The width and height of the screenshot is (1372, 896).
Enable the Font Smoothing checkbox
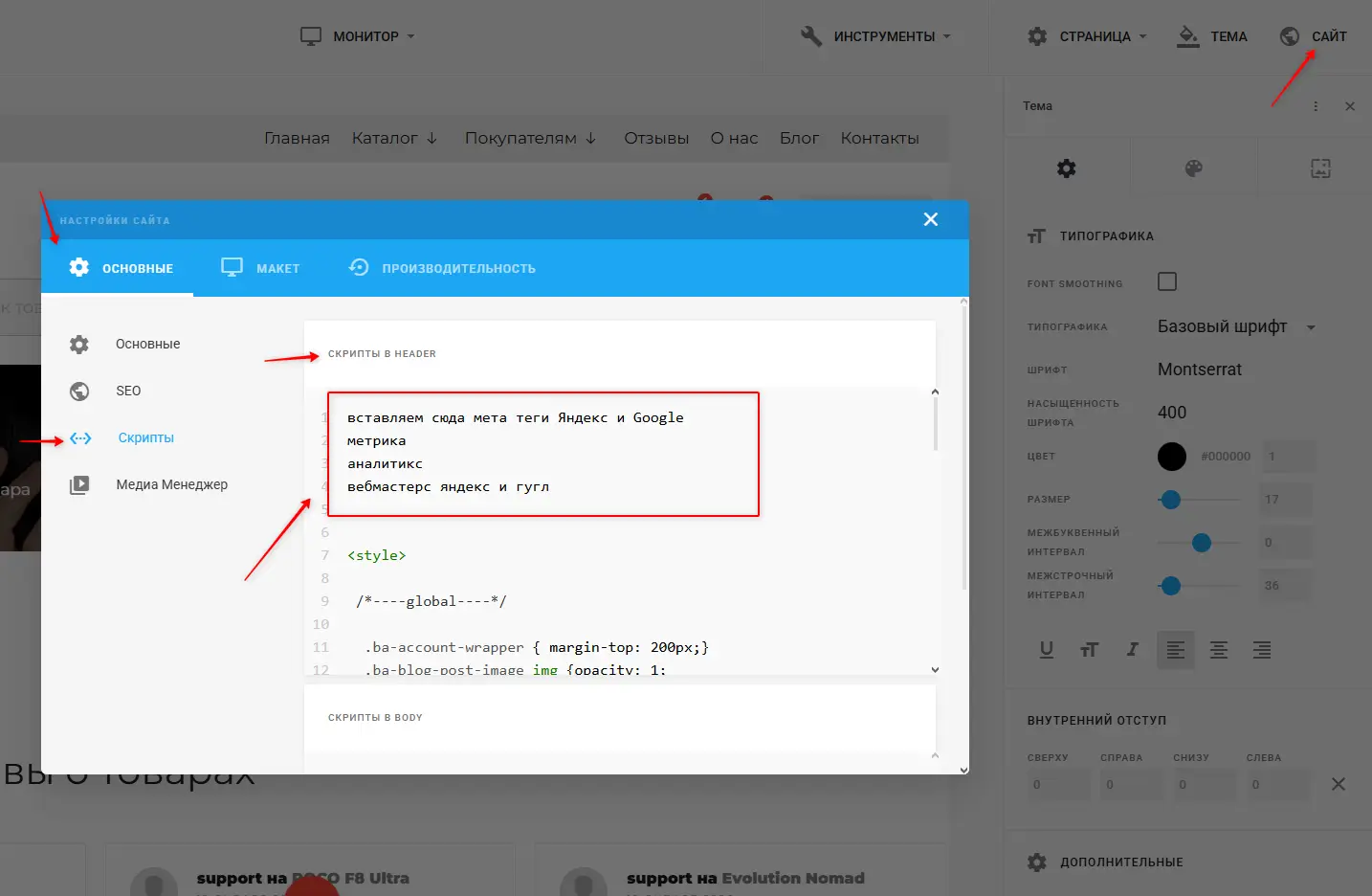pos(1167,281)
